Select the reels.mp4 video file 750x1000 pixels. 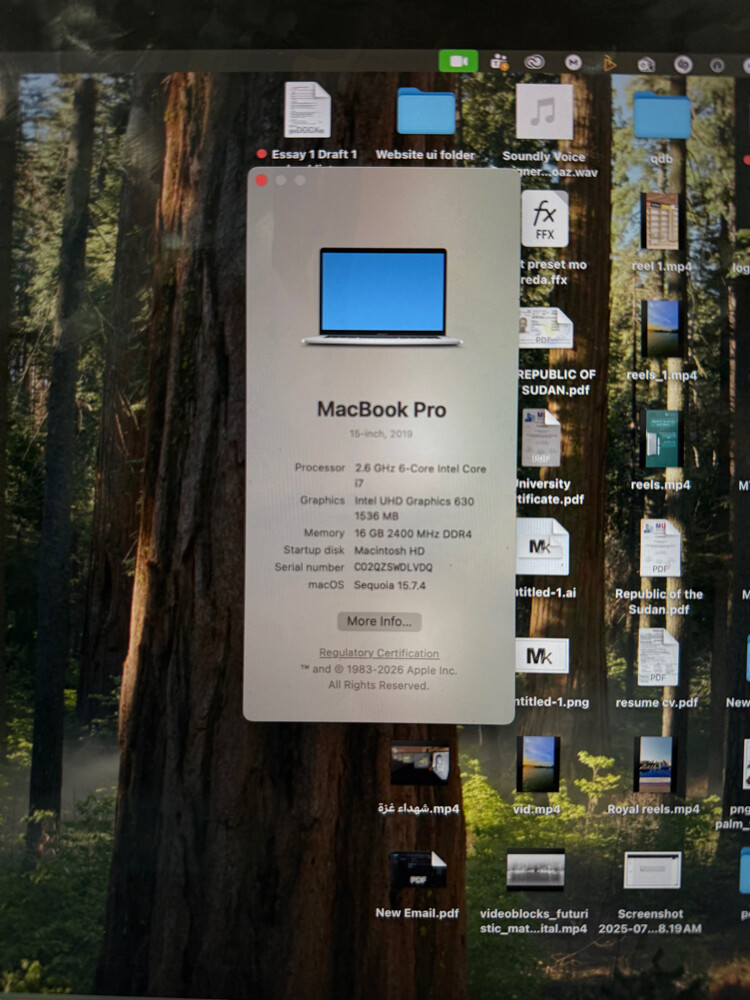(x=661, y=439)
